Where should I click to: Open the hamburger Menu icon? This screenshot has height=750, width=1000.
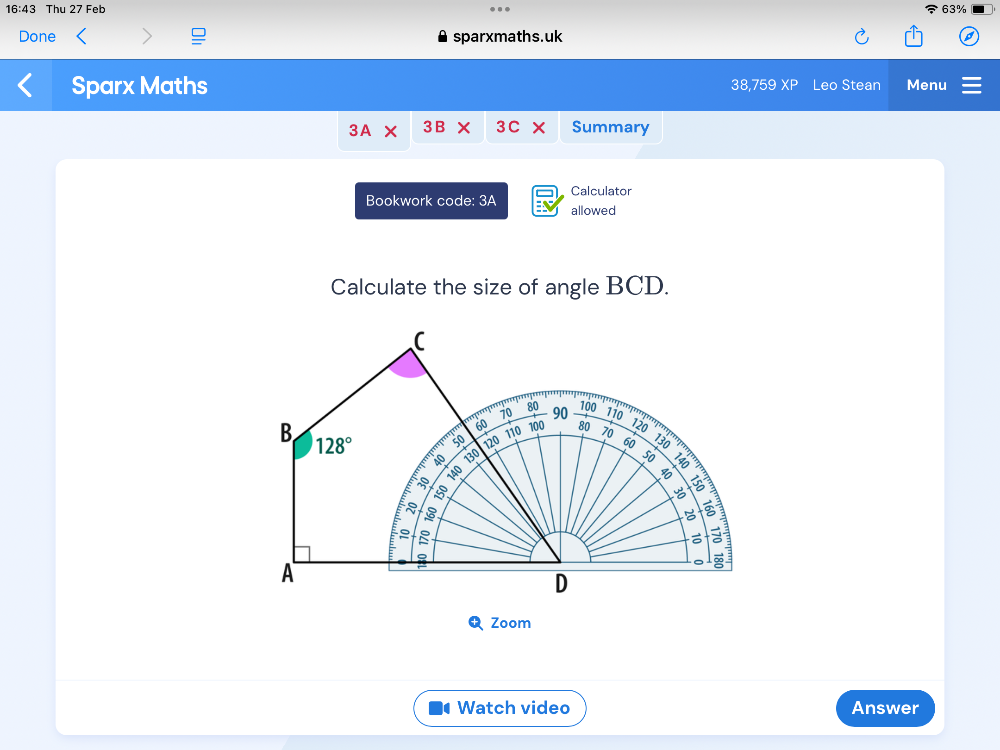971,85
